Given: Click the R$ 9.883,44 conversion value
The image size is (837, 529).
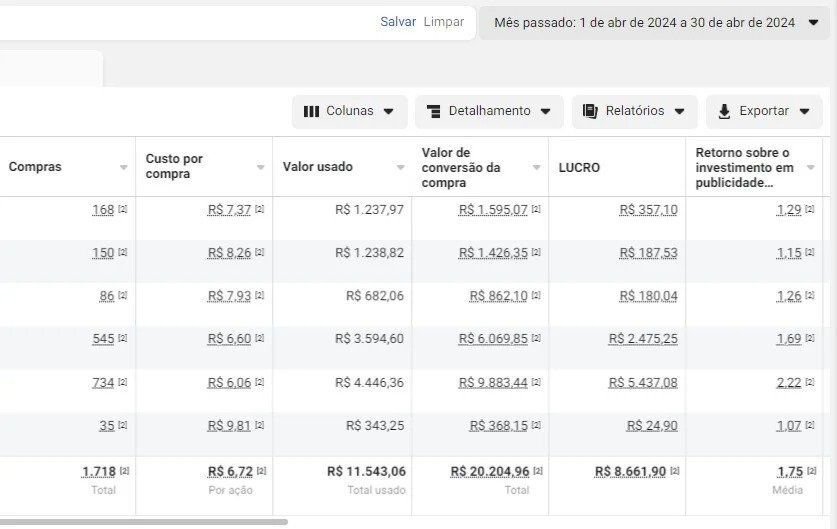Looking at the screenshot, I should 493,383.
